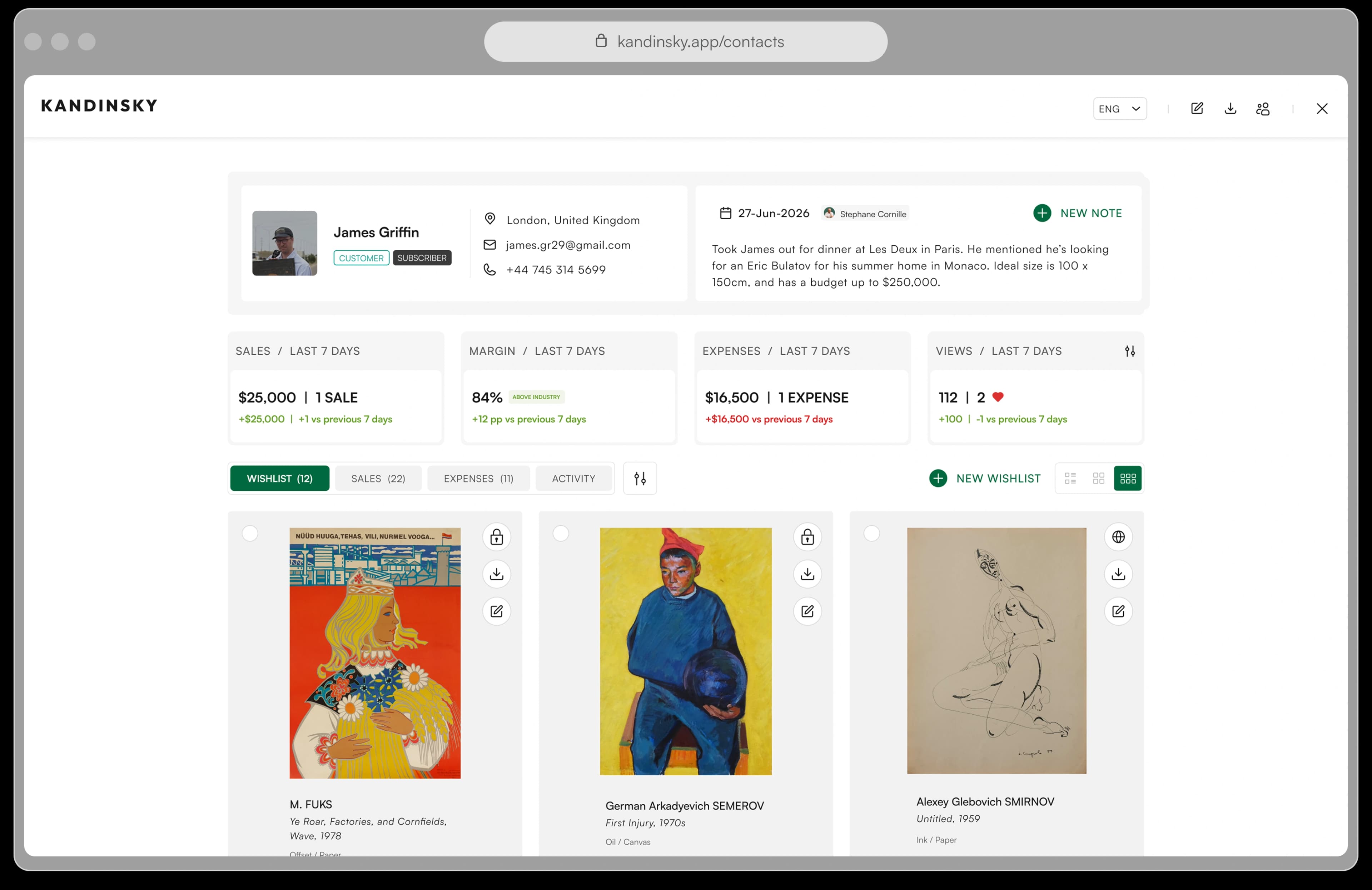The width and height of the screenshot is (1372, 890).
Task: Click the download icon in the top header
Action: point(1230,108)
